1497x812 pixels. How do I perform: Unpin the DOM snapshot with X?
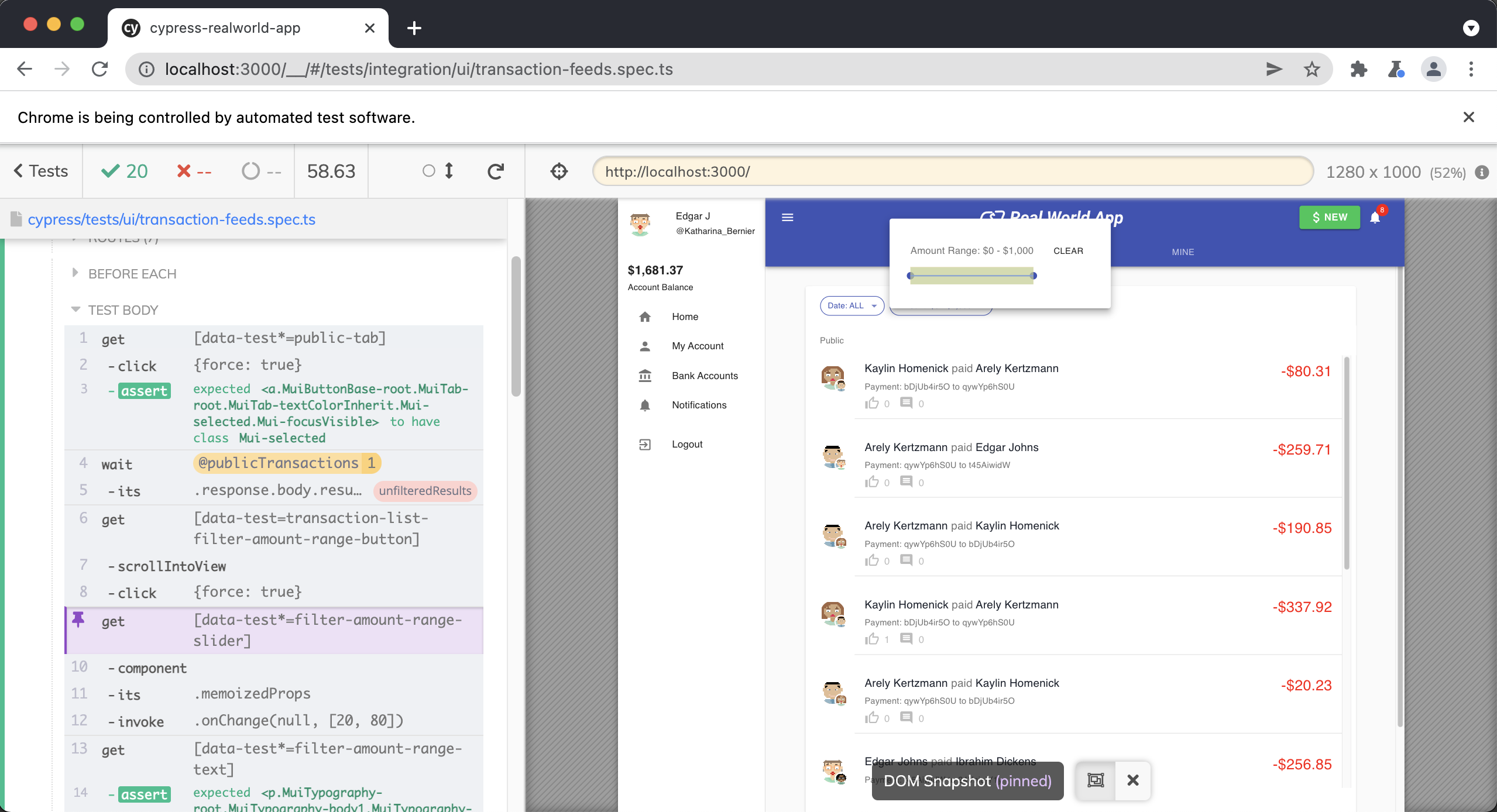pos(1133,780)
